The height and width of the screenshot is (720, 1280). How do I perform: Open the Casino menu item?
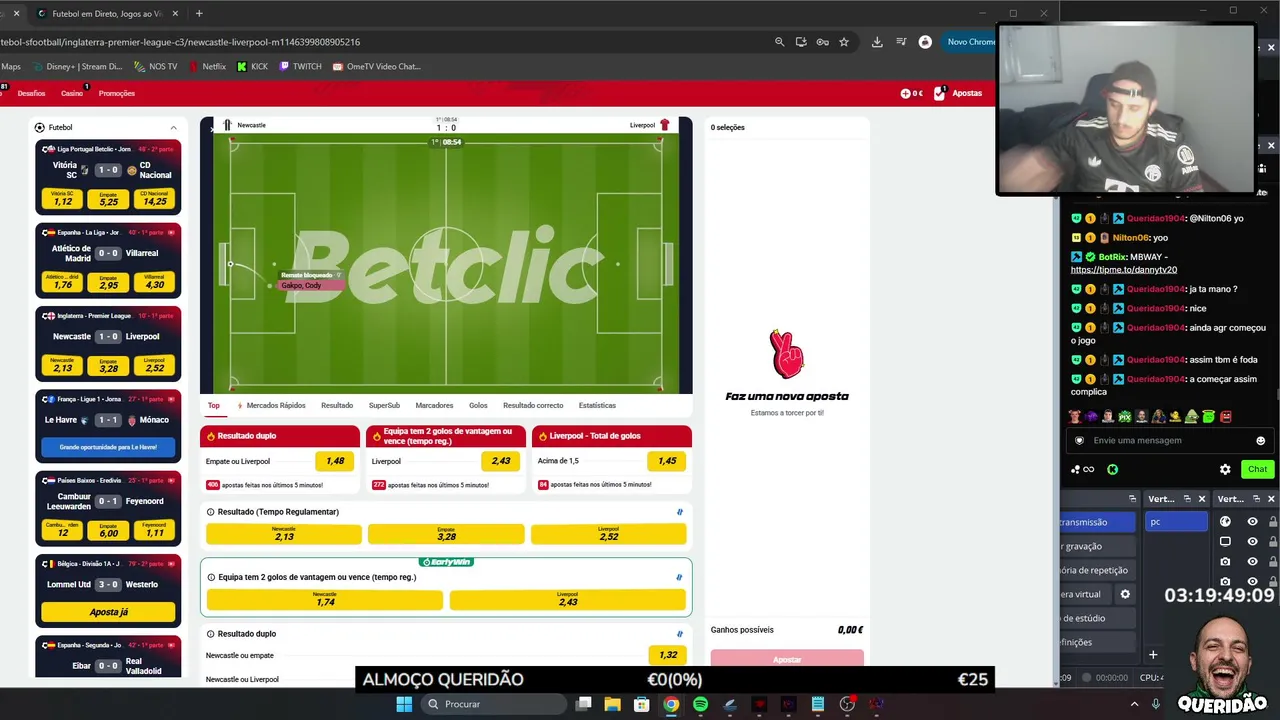pos(72,93)
